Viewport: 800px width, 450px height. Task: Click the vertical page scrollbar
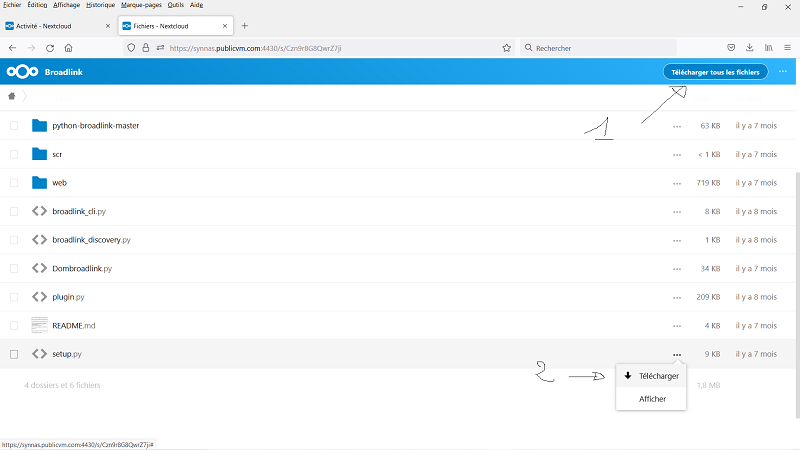[797, 295]
